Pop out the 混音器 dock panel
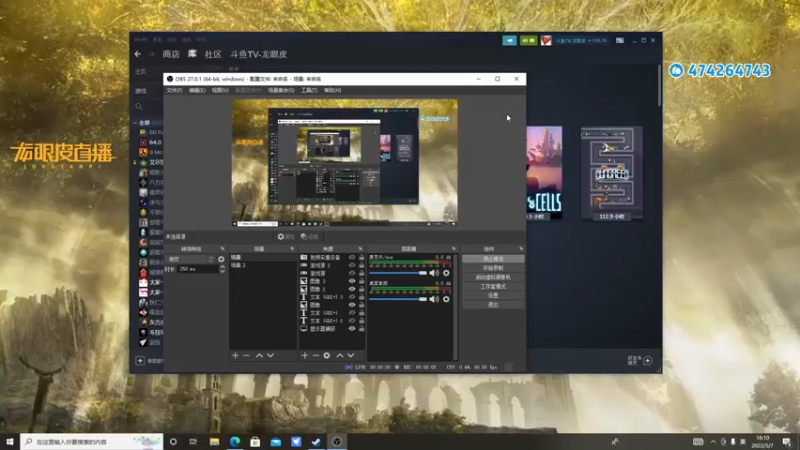This screenshot has width=800, height=450. pos(454,249)
